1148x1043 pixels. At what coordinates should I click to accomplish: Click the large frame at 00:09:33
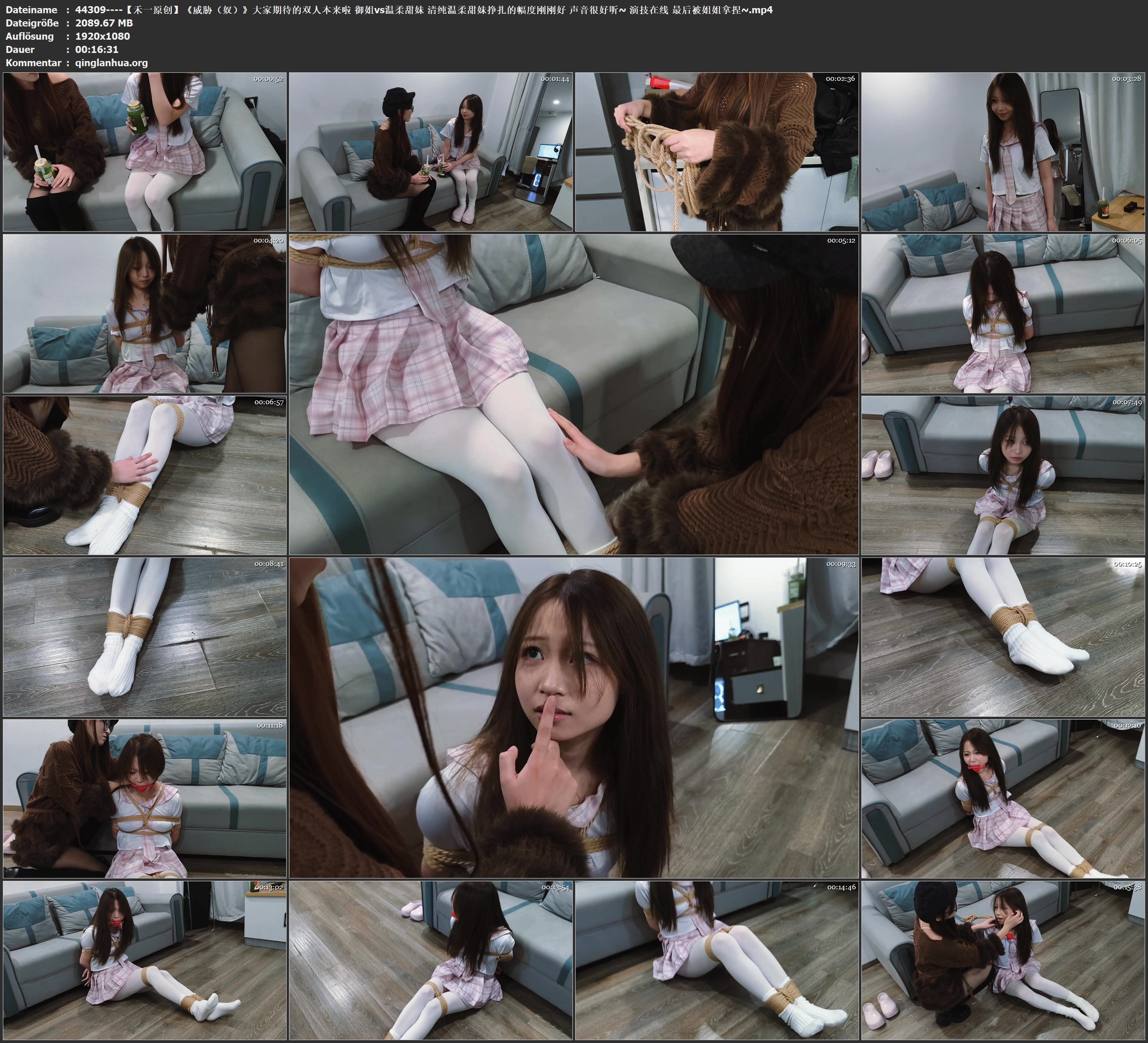(x=573, y=717)
